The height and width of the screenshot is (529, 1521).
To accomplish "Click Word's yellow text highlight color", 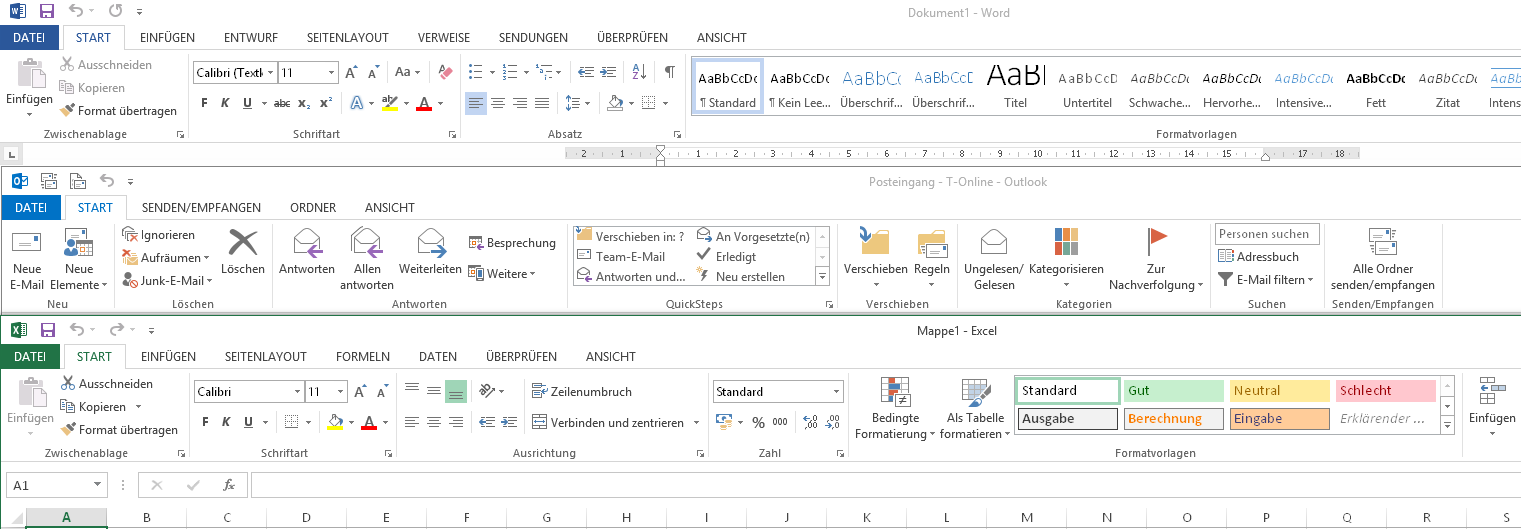I will click(x=390, y=103).
